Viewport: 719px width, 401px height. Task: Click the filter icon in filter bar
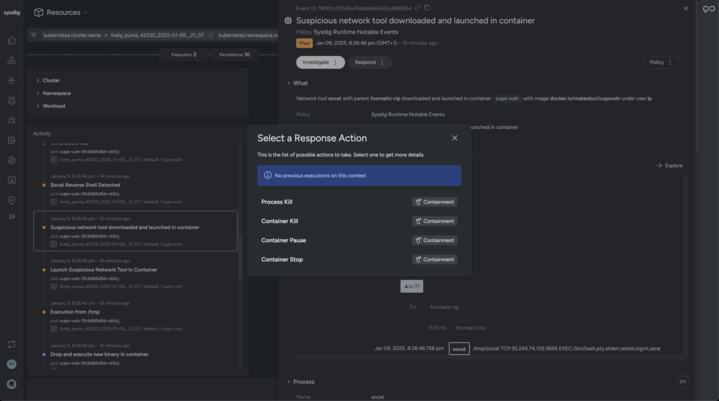point(33,35)
